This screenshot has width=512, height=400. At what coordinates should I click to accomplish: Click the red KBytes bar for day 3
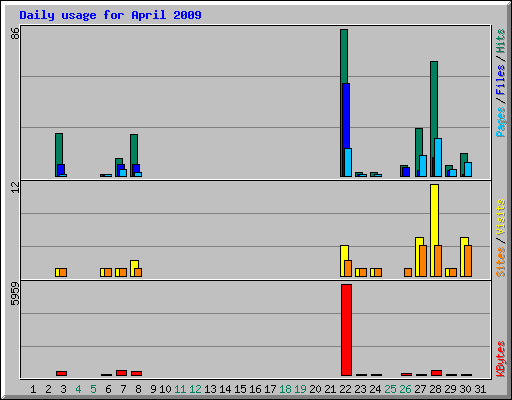point(61,373)
